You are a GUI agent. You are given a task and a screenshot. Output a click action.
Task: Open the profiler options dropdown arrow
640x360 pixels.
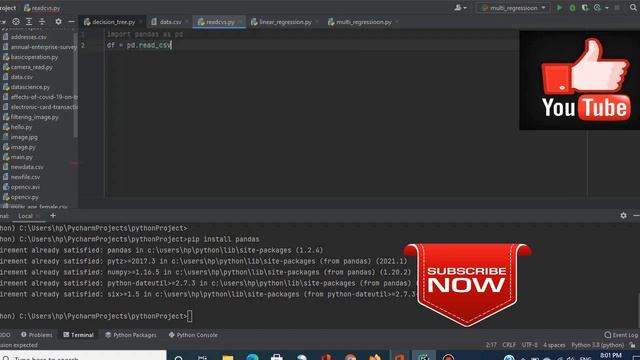tap(607, 8)
